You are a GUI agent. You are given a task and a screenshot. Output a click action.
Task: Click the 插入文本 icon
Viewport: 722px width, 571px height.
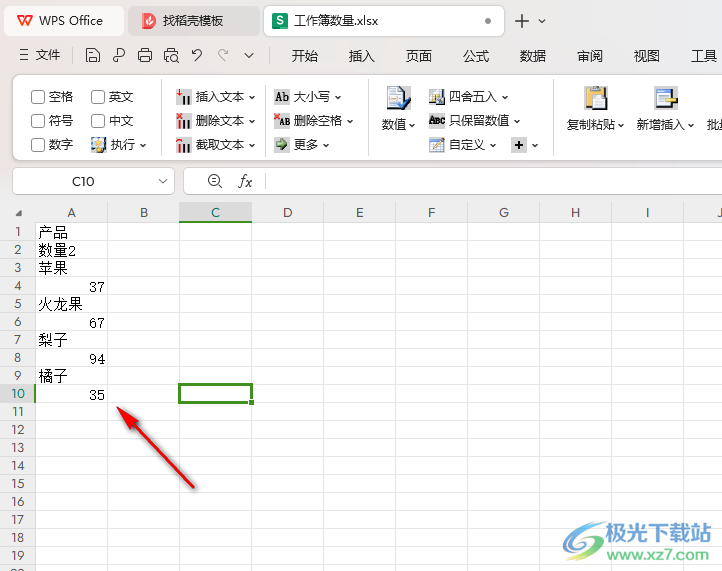pyautogui.click(x=183, y=97)
